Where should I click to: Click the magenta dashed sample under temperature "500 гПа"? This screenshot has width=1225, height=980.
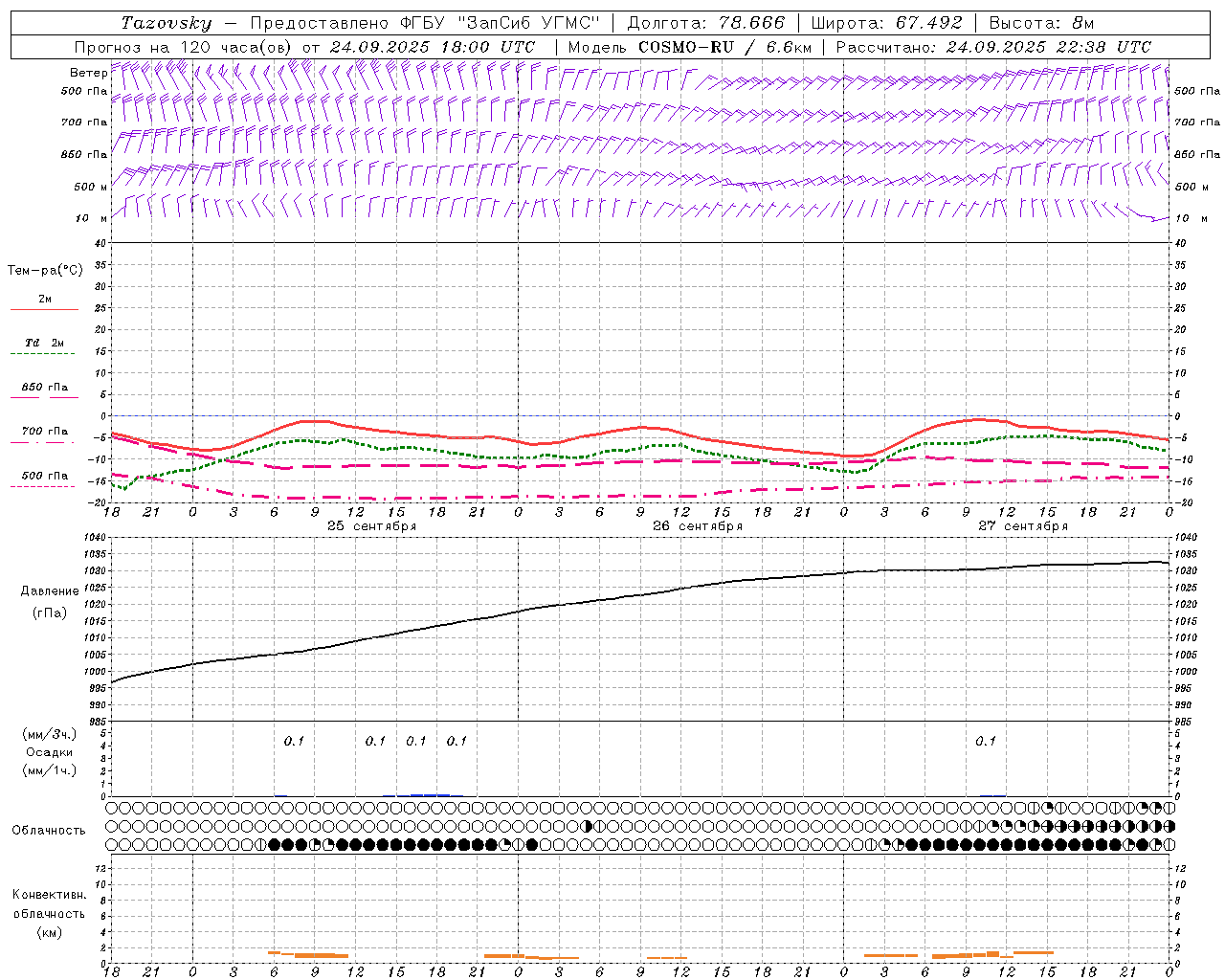pyautogui.click(x=44, y=486)
